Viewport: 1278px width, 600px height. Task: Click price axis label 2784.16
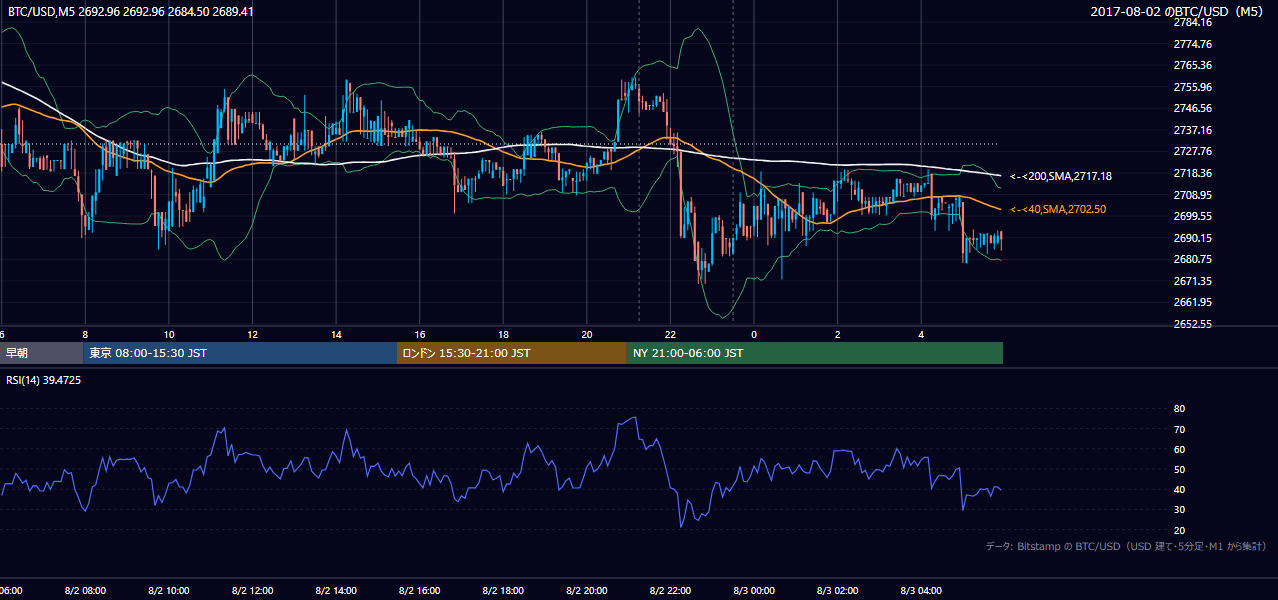(x=1192, y=22)
